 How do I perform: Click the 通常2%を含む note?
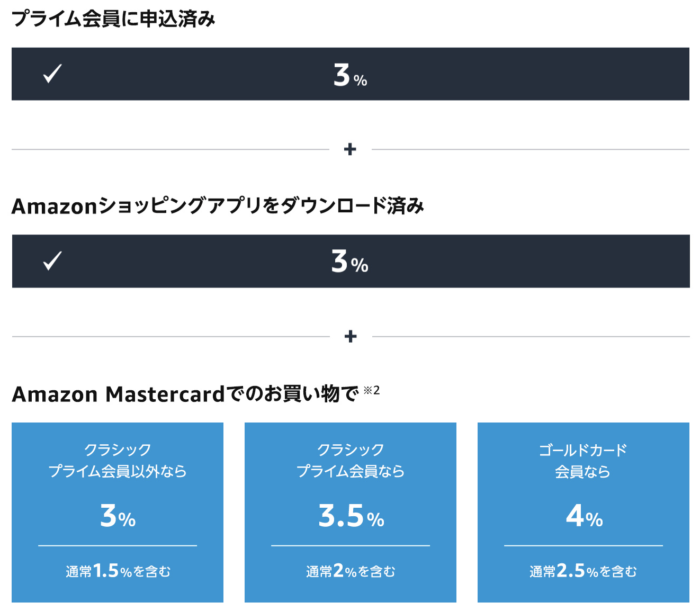click(350, 572)
